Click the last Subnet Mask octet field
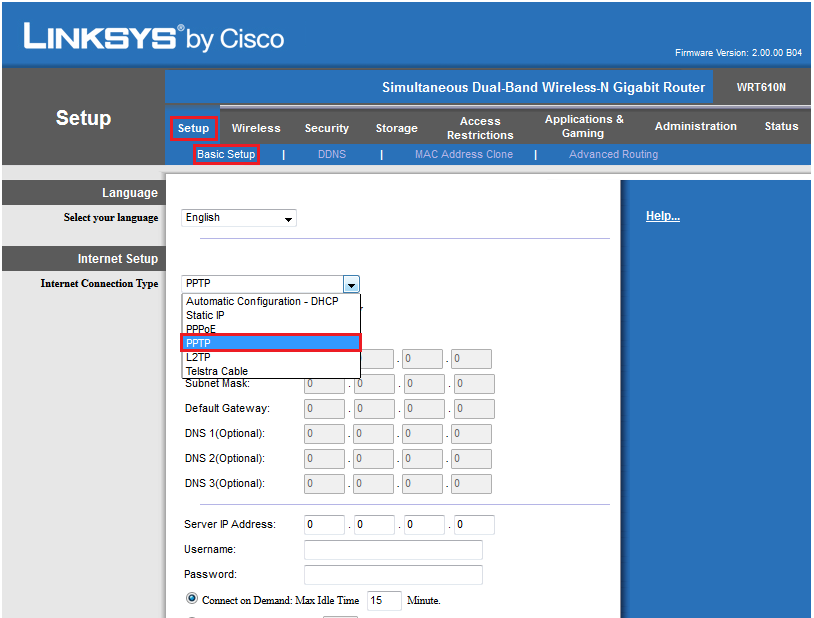 pos(474,384)
